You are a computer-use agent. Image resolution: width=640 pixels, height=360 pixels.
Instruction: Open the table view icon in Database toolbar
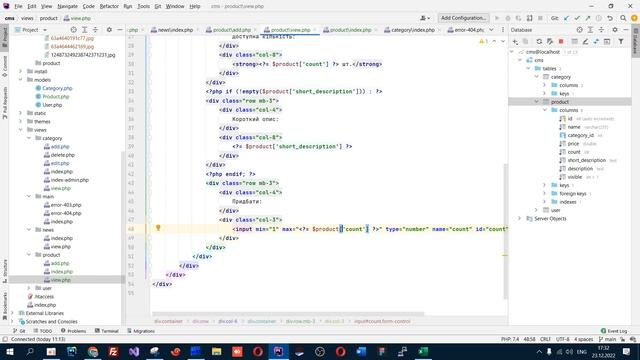click(x=574, y=42)
